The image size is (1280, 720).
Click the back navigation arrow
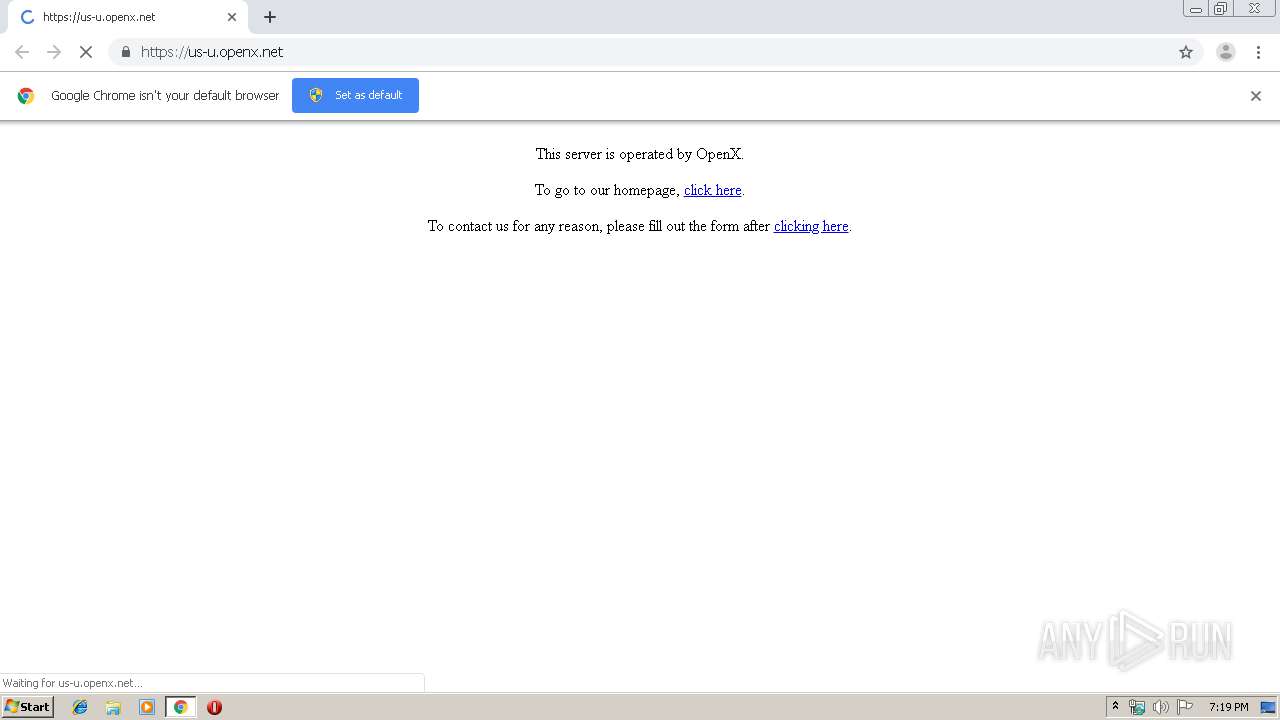tap(22, 52)
